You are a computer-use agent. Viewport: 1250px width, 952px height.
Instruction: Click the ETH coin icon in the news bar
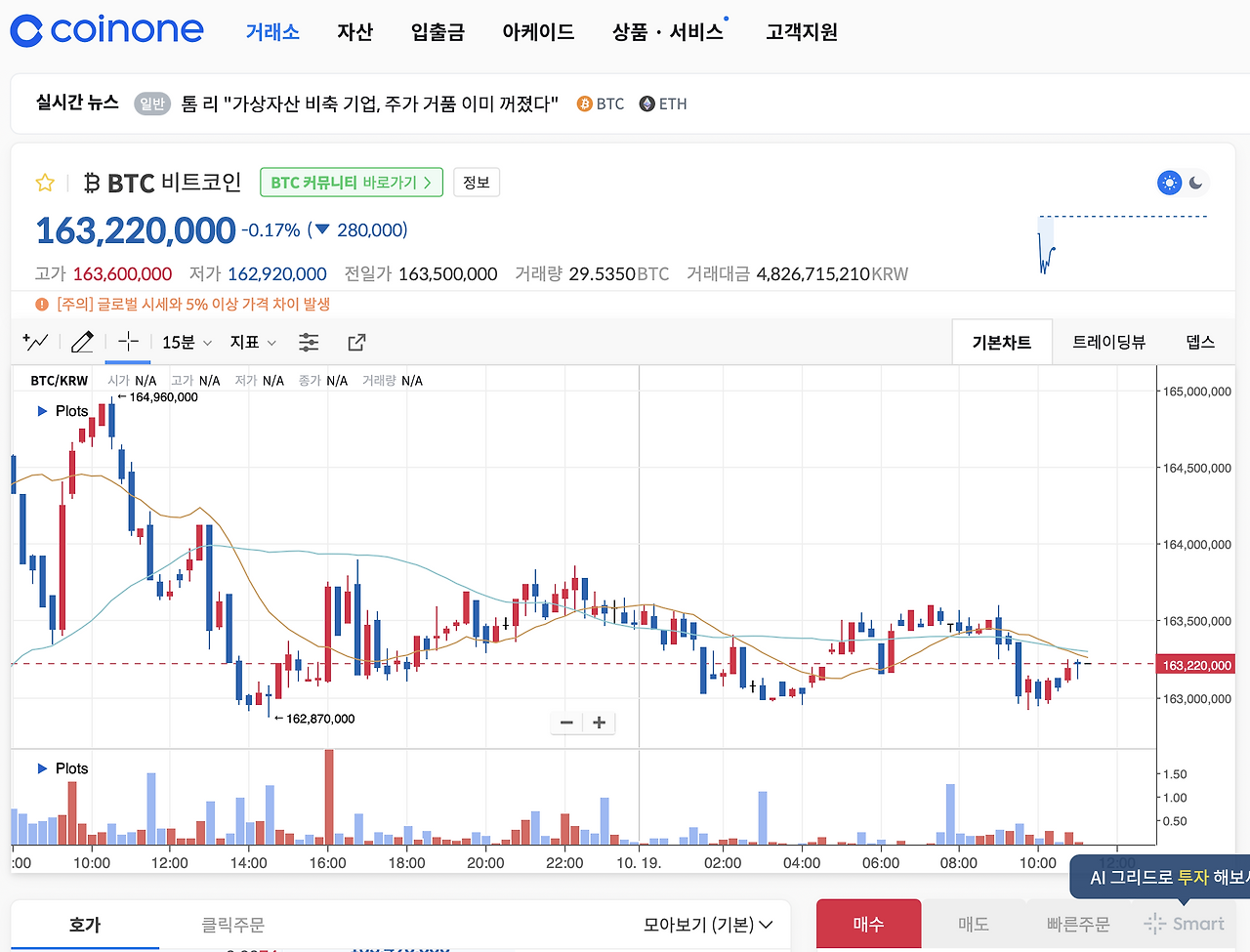pos(646,103)
